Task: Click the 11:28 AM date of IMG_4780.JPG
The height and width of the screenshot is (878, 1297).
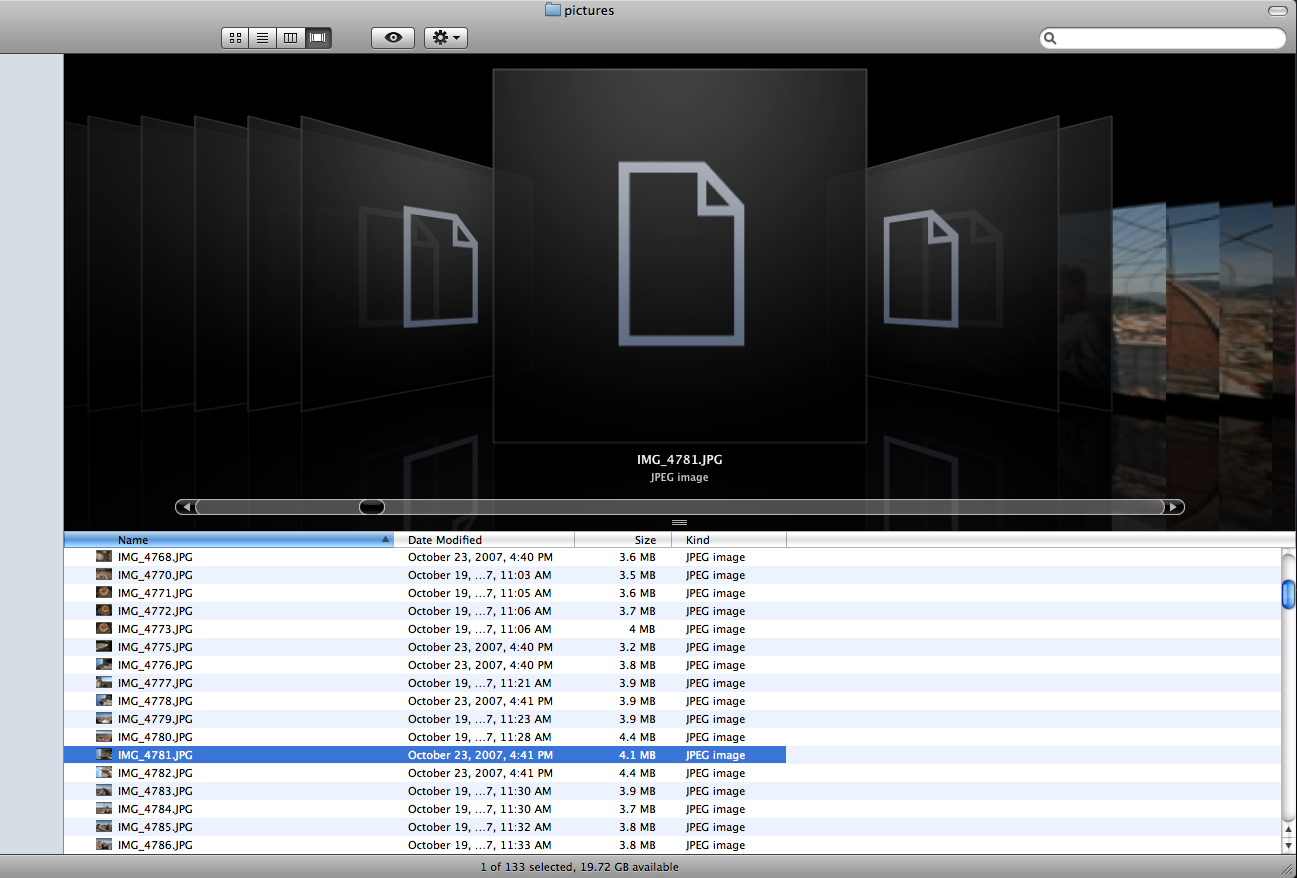Action: pyautogui.click(x=479, y=737)
